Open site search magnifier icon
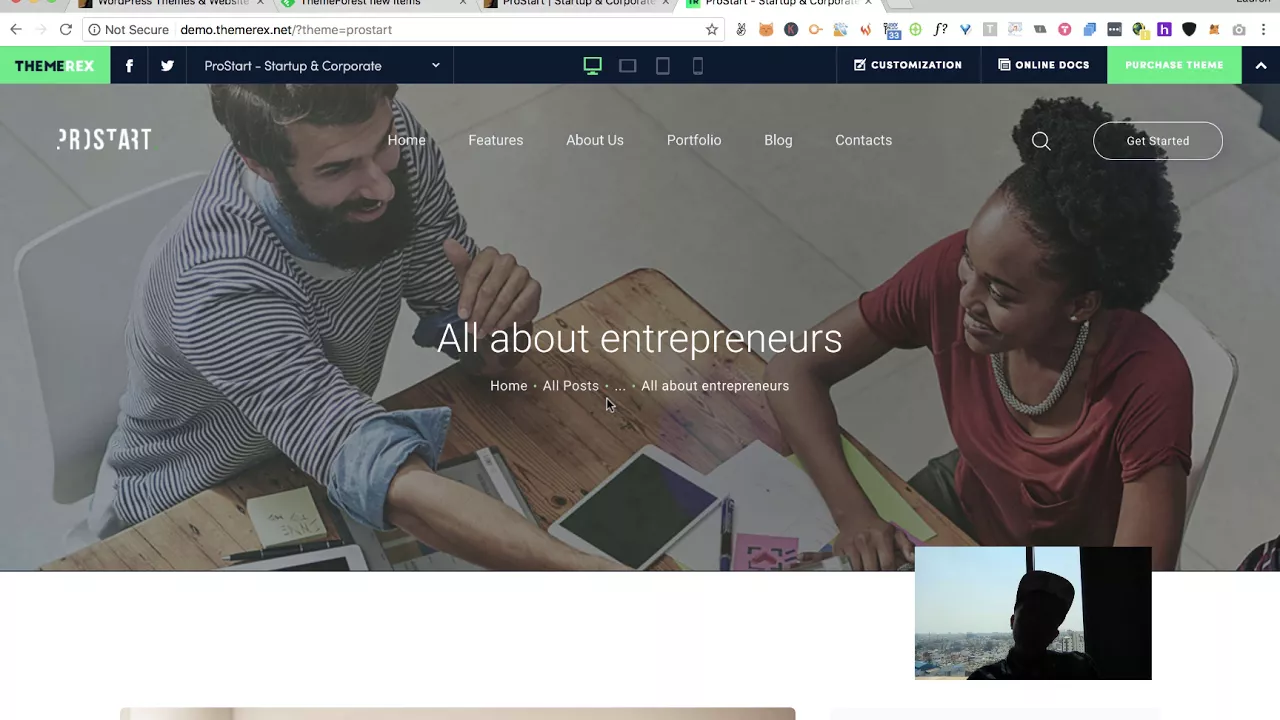 click(x=1041, y=141)
